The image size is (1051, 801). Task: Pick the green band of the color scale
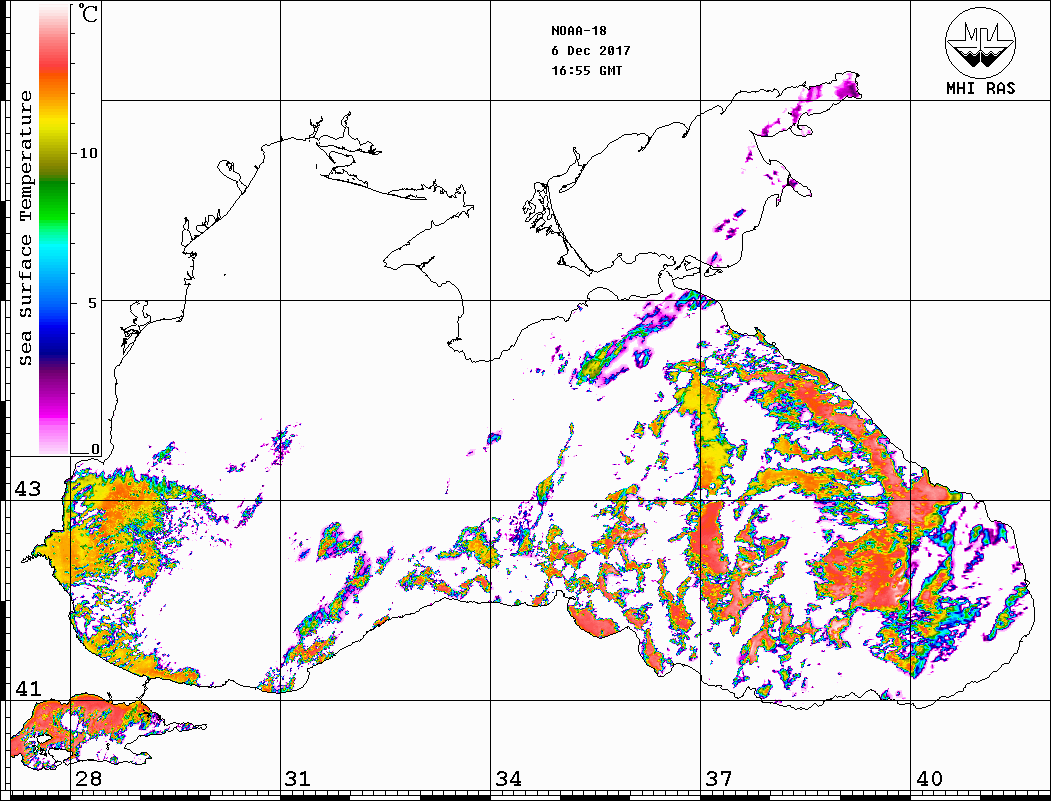point(54,185)
